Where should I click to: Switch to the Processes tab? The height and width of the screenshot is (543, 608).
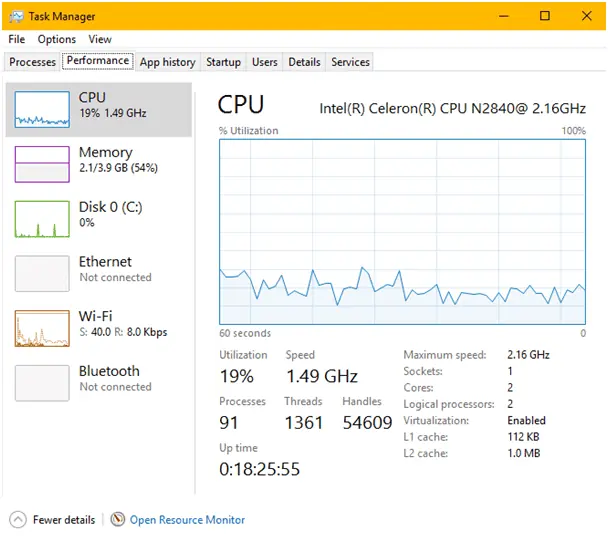click(x=32, y=62)
